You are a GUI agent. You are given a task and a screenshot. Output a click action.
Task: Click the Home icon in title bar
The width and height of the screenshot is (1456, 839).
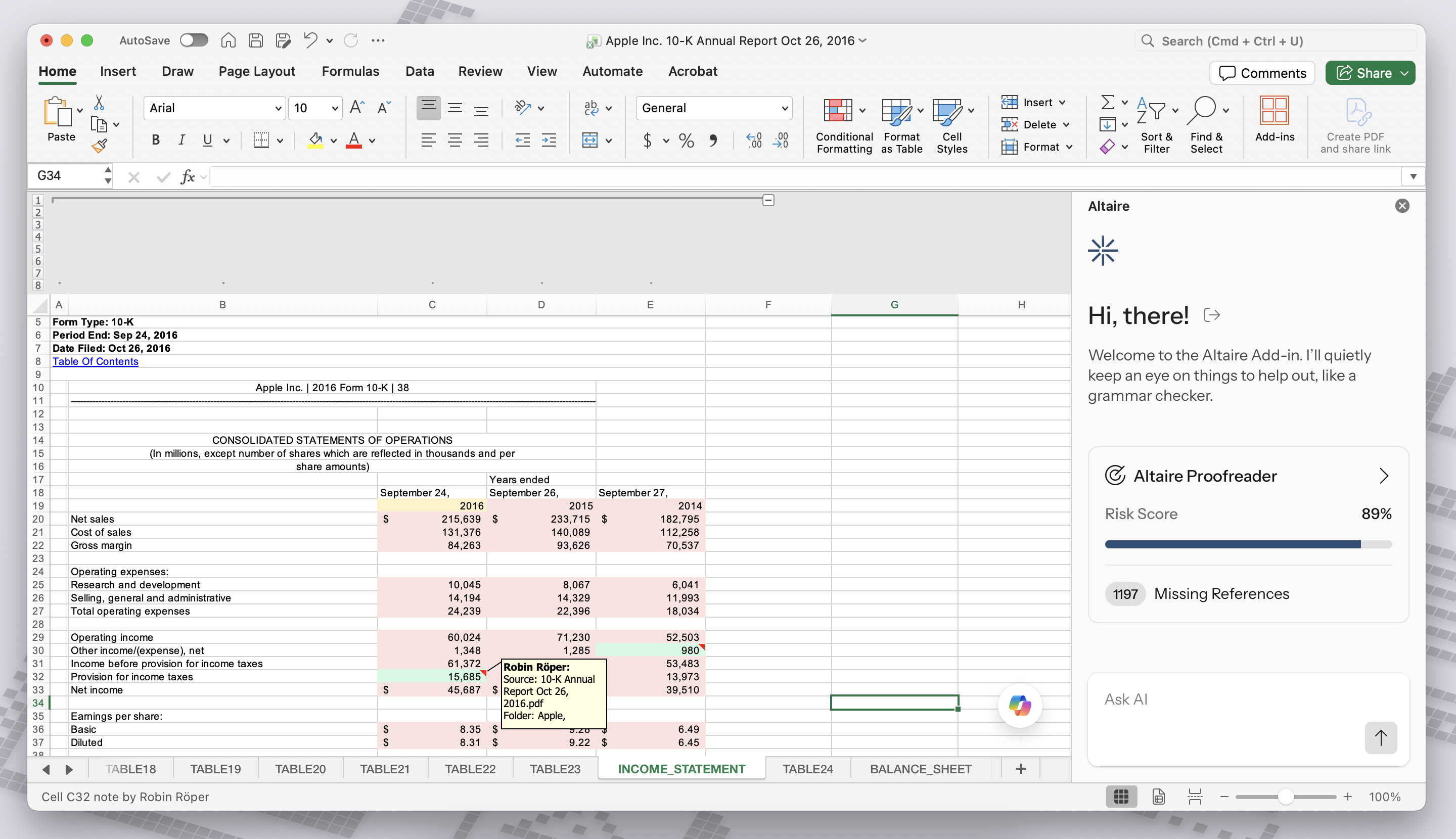tap(228, 40)
